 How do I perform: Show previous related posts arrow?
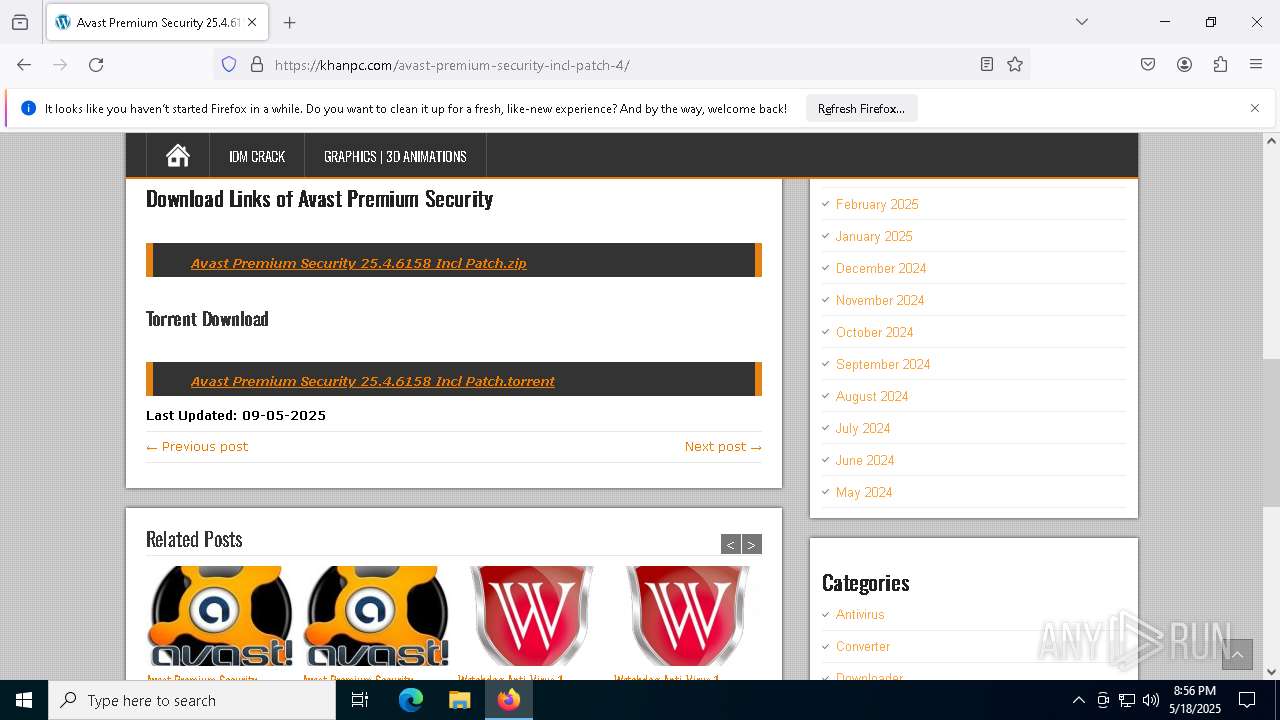point(731,544)
